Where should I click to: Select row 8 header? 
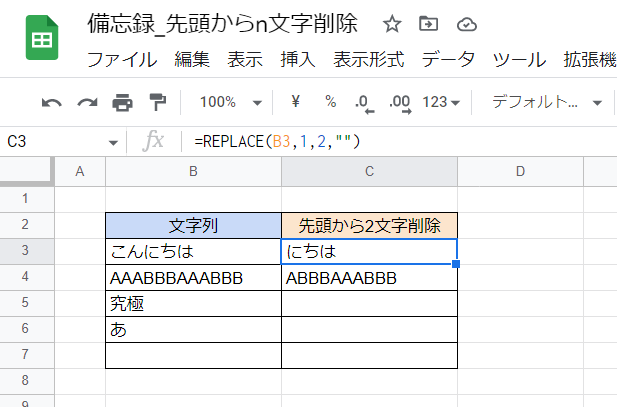tap(27, 381)
